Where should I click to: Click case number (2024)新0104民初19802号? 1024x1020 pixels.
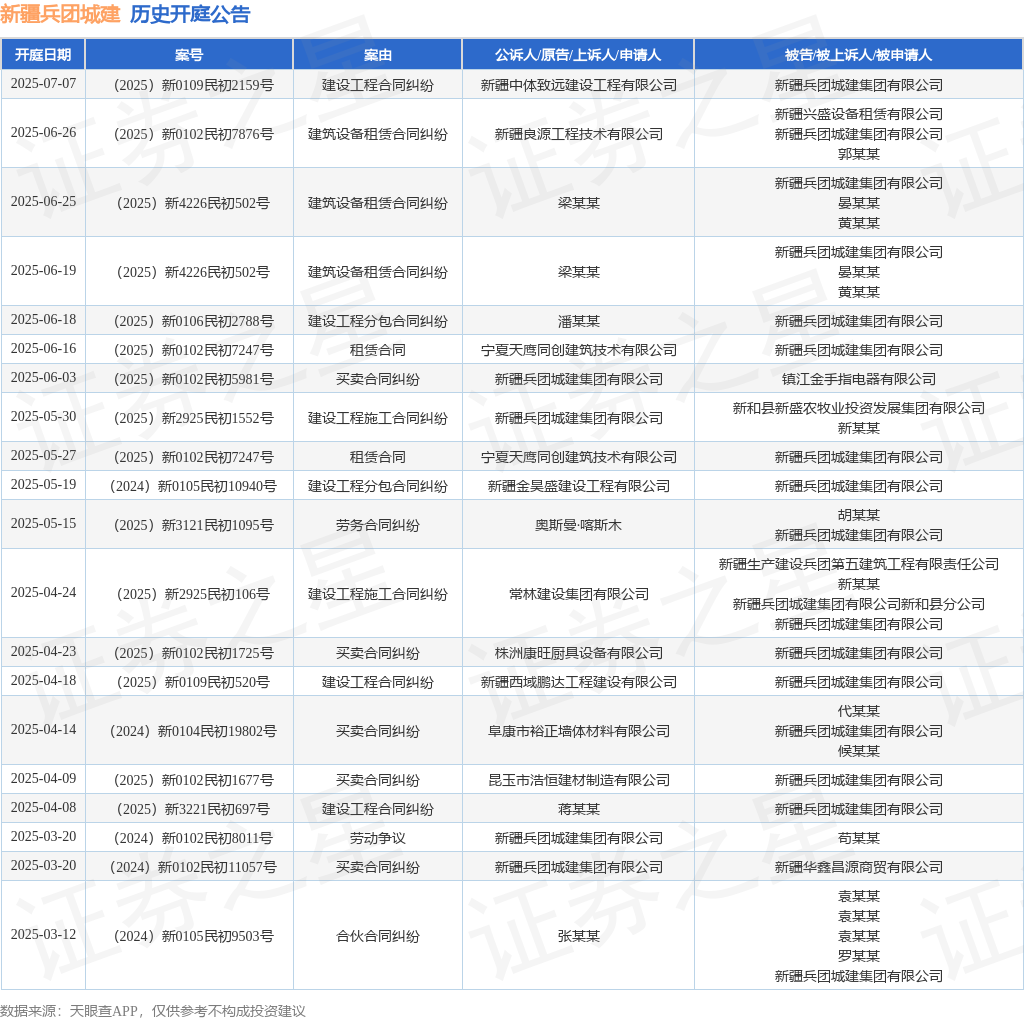coord(189,731)
